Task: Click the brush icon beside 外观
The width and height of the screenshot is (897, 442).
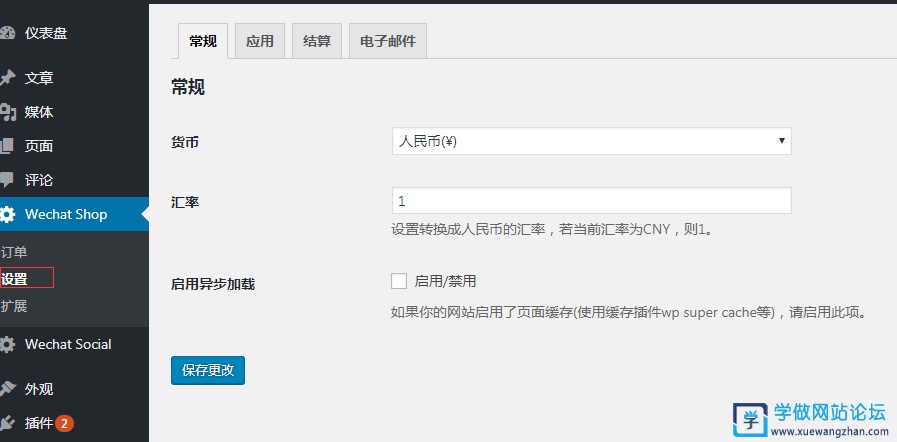Action: pos(7,389)
